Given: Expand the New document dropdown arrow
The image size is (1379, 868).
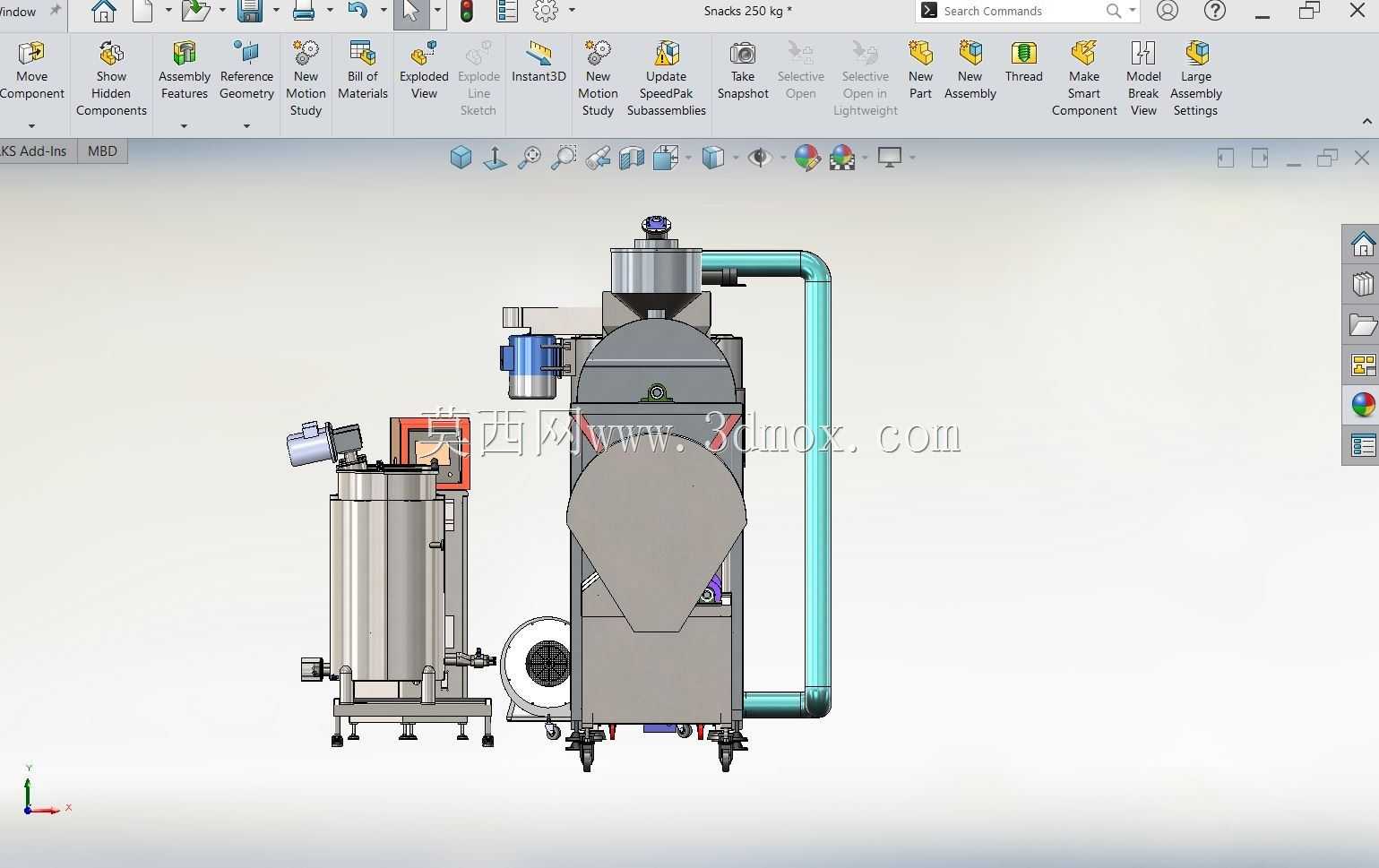Looking at the screenshot, I should click(x=168, y=11).
